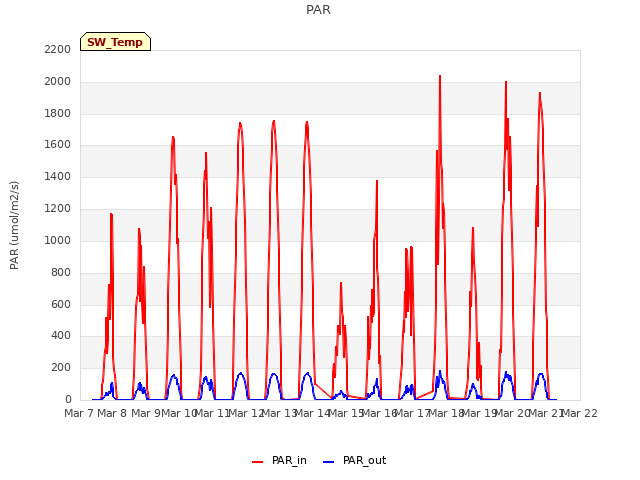The width and height of the screenshot is (640, 480).
Task: Click the 400 y-axis label
Action: [x=61, y=336]
